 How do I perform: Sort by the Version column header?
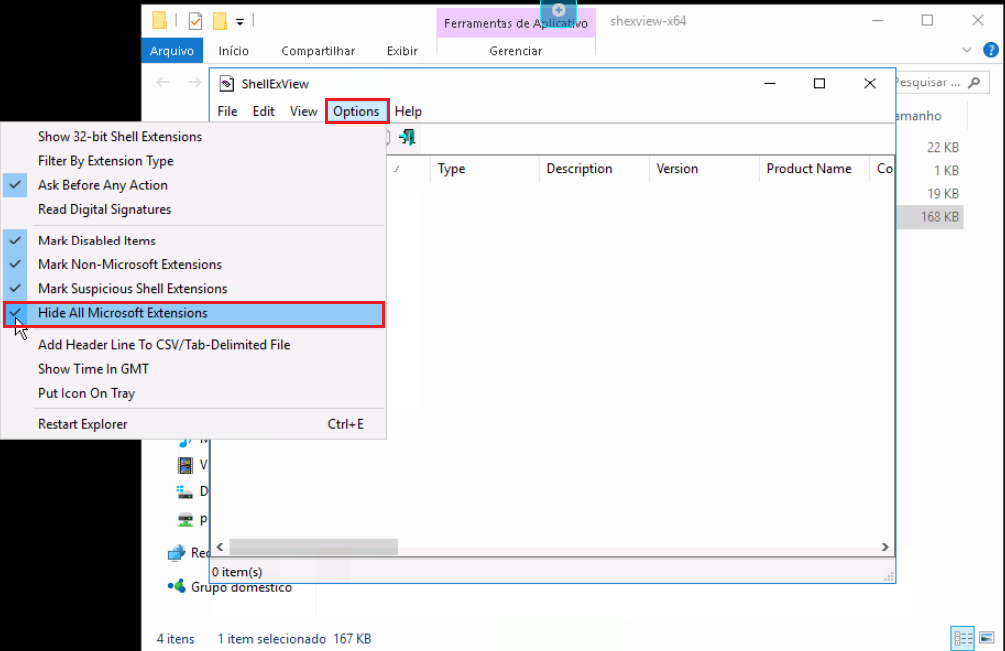(704, 169)
